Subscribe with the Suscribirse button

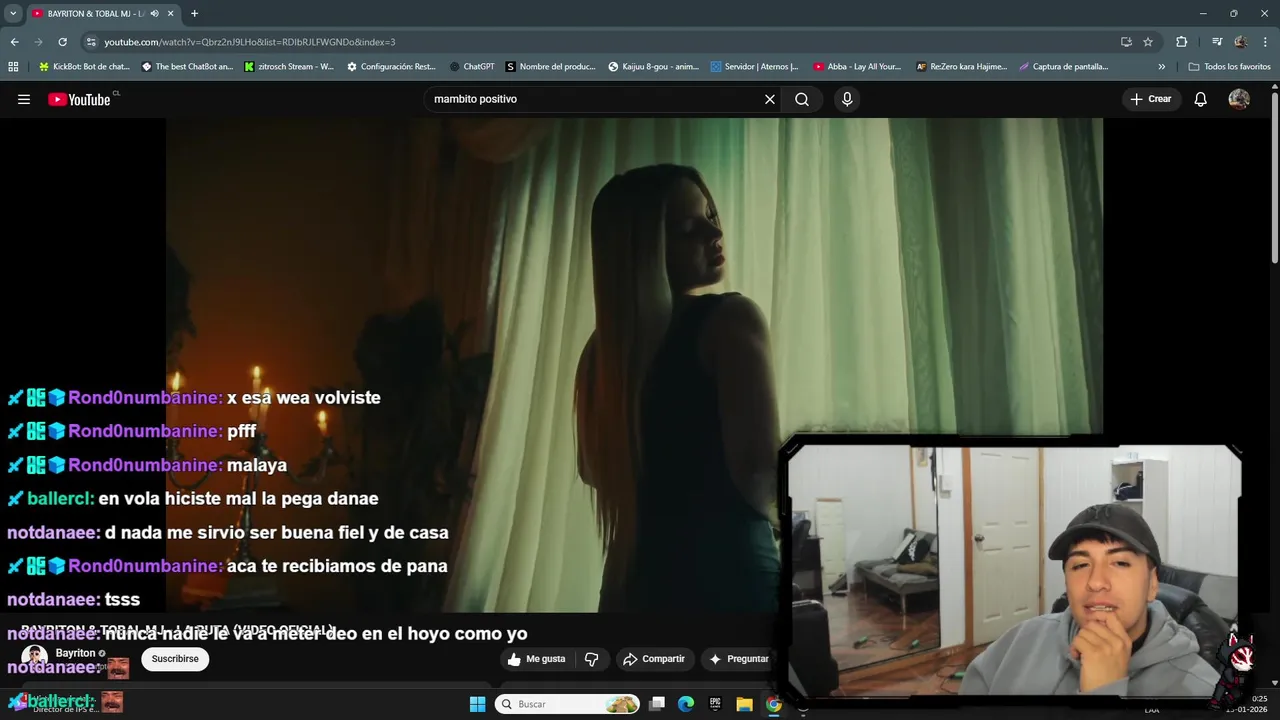(175, 659)
